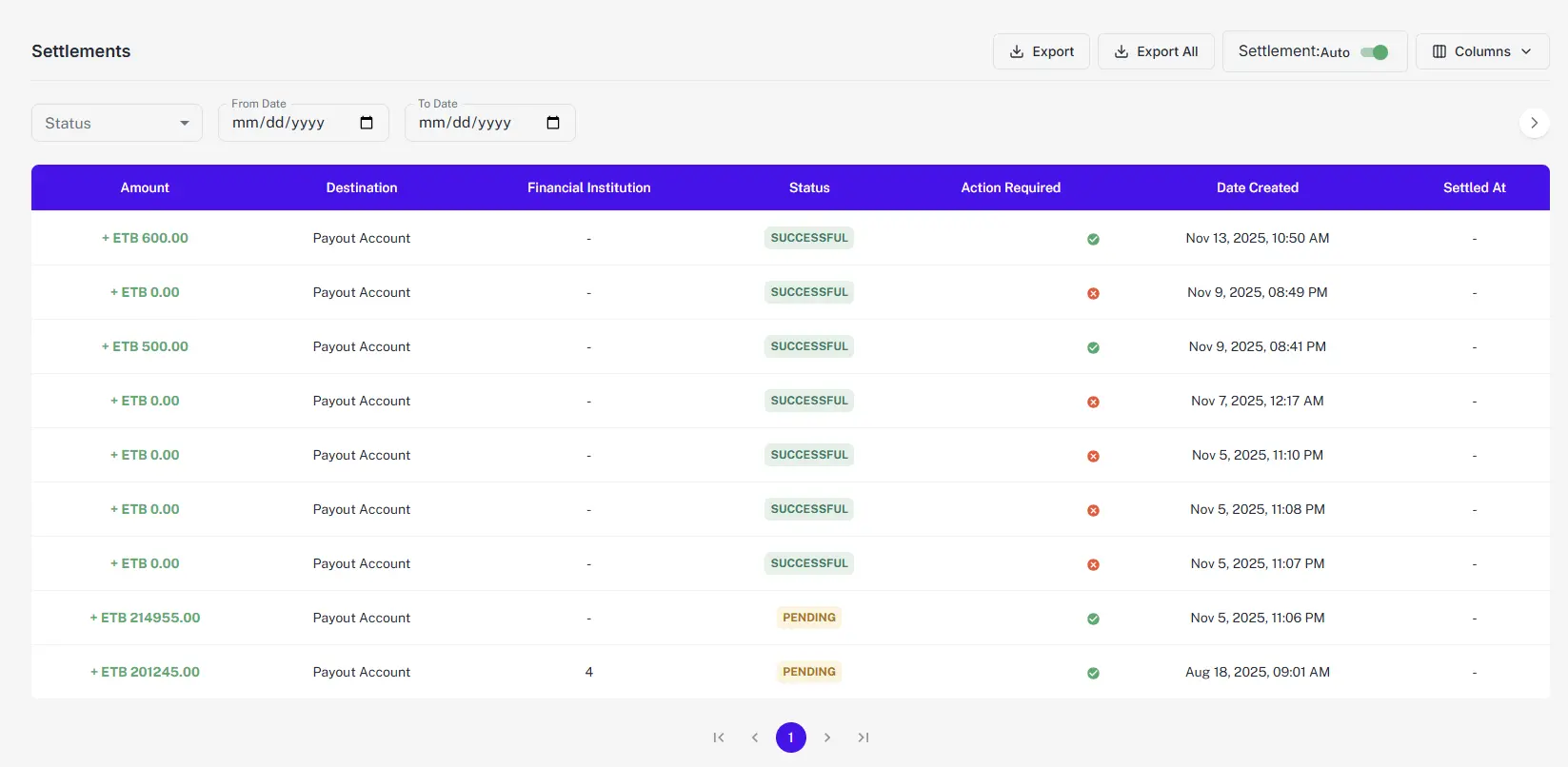Select page 1 in pagination

click(791, 737)
